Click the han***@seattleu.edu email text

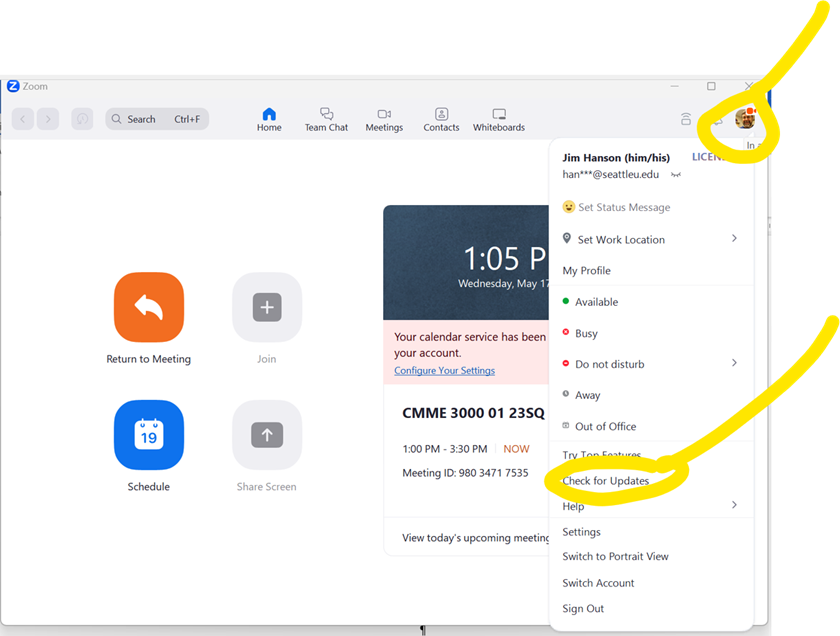pos(611,174)
